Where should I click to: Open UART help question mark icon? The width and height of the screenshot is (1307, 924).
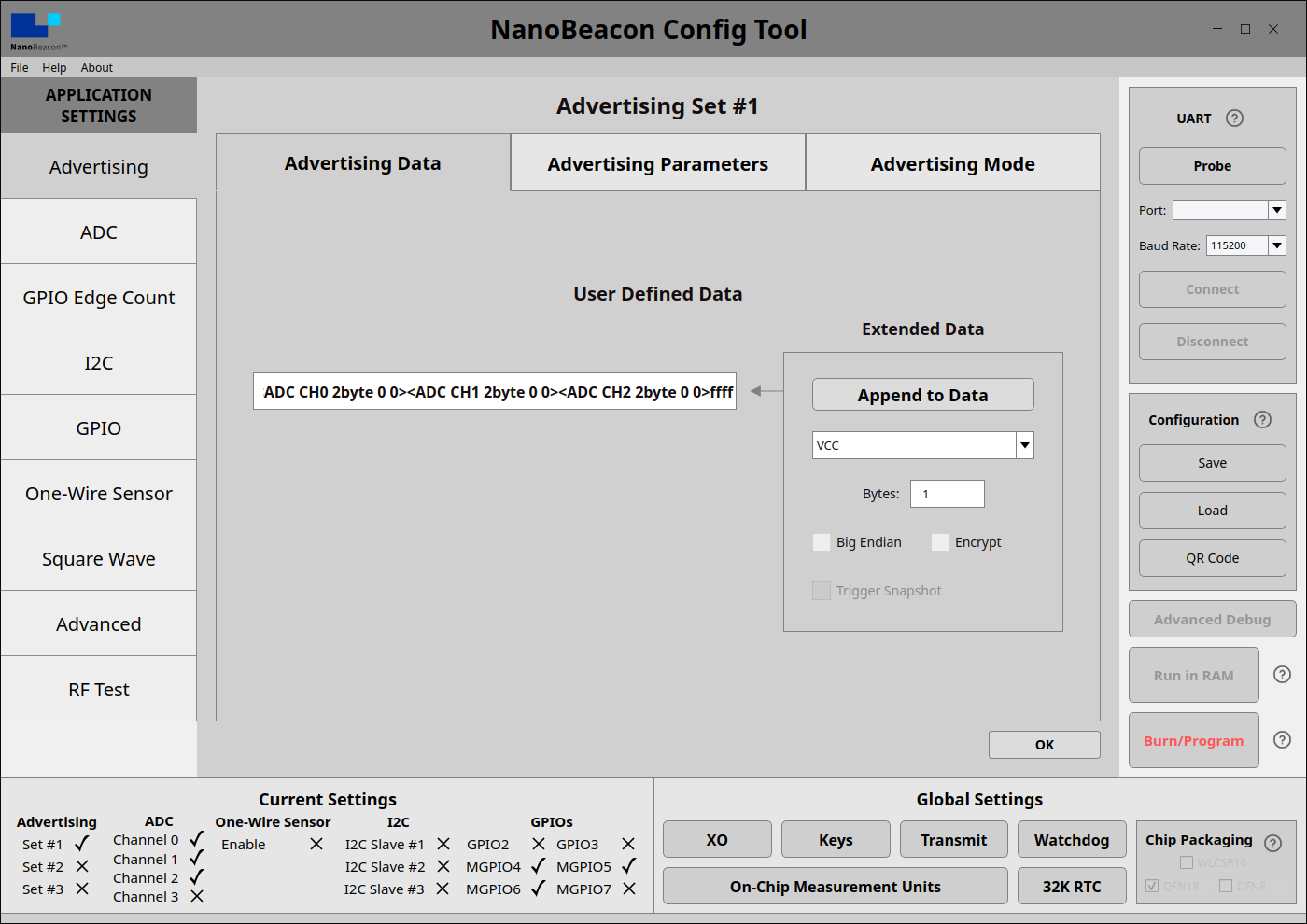coord(1234,119)
